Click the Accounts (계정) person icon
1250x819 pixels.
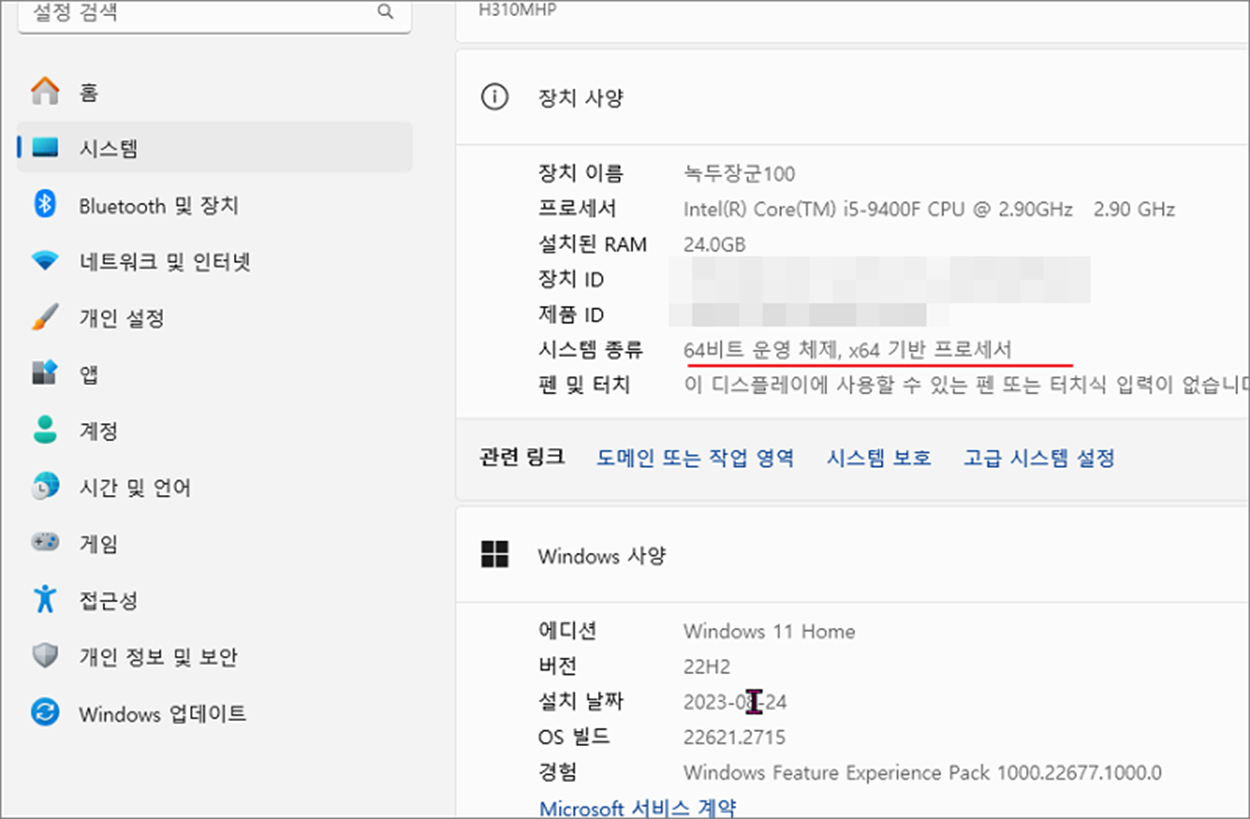click(45, 431)
